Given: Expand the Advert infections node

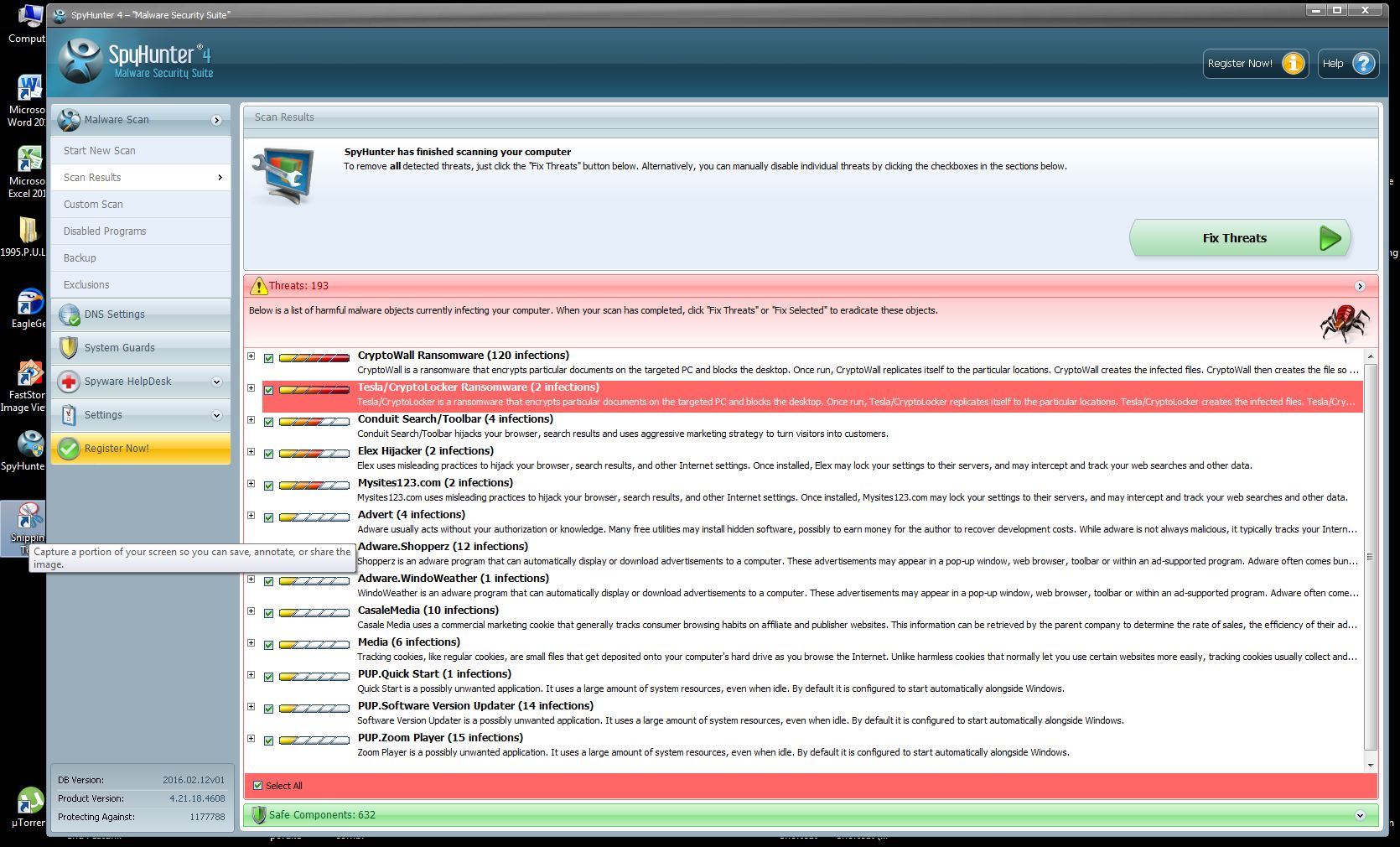Looking at the screenshot, I should pyautogui.click(x=251, y=516).
